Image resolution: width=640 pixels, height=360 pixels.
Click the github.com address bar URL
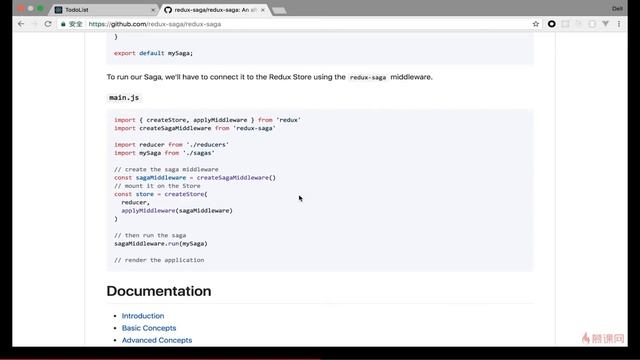tap(155, 24)
